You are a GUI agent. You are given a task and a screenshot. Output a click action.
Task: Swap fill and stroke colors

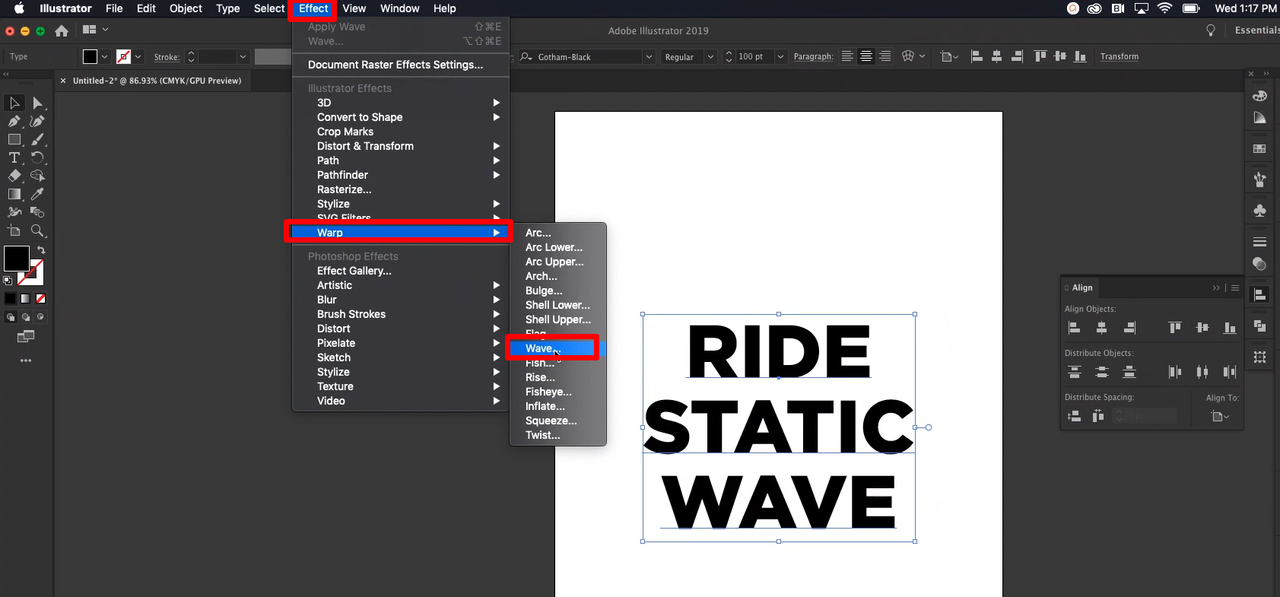pos(41,250)
